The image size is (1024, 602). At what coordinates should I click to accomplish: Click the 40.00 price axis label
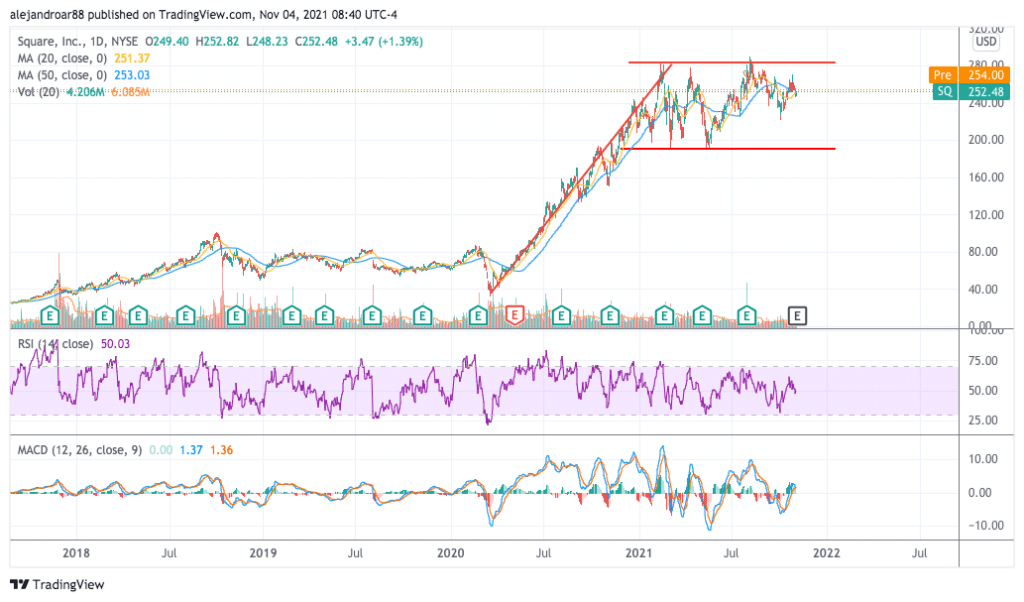[x=983, y=289]
